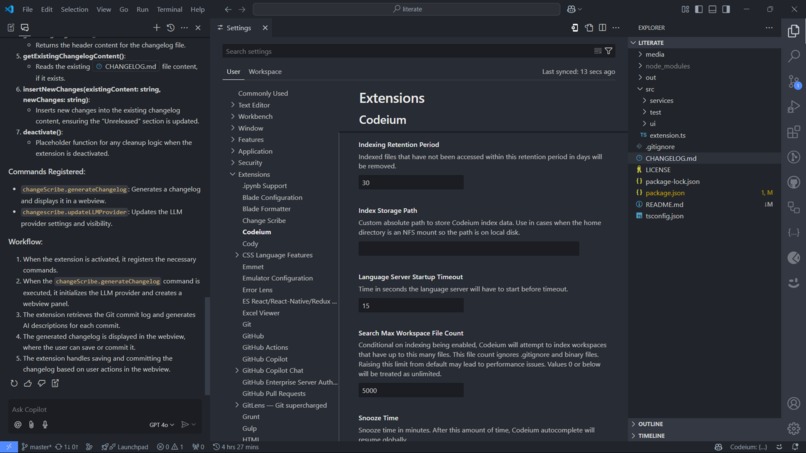This screenshot has height=453, width=806.
Task: Open GitHub Pull Requests settings
Action: tap(273, 393)
